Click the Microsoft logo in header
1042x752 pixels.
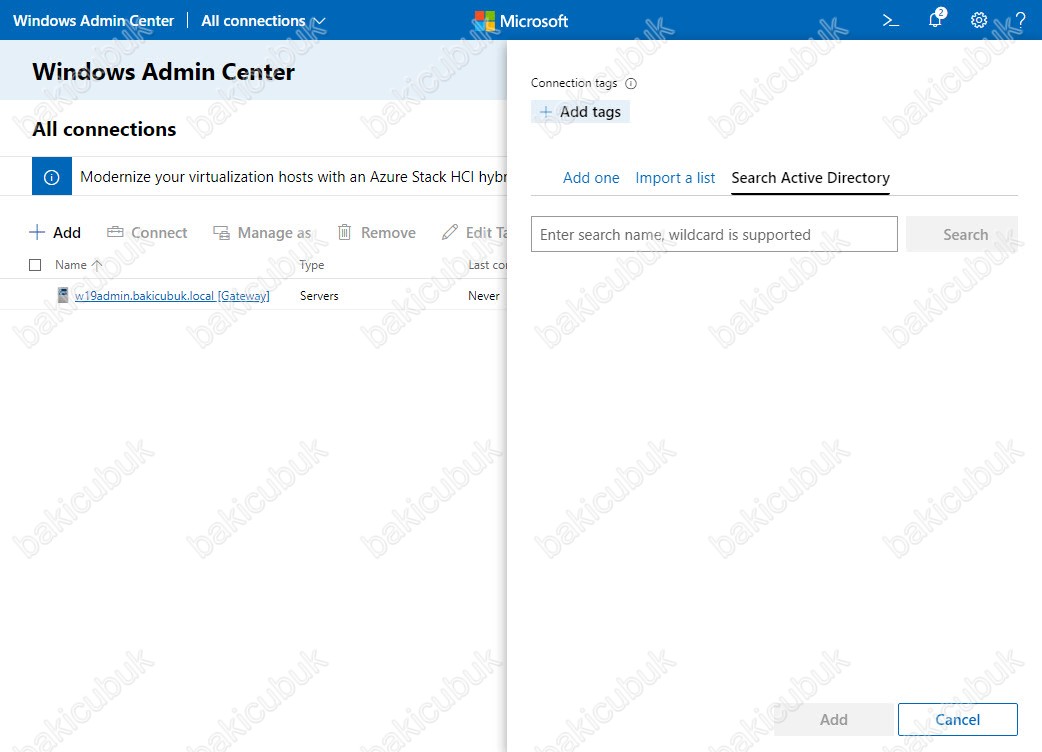521,21
